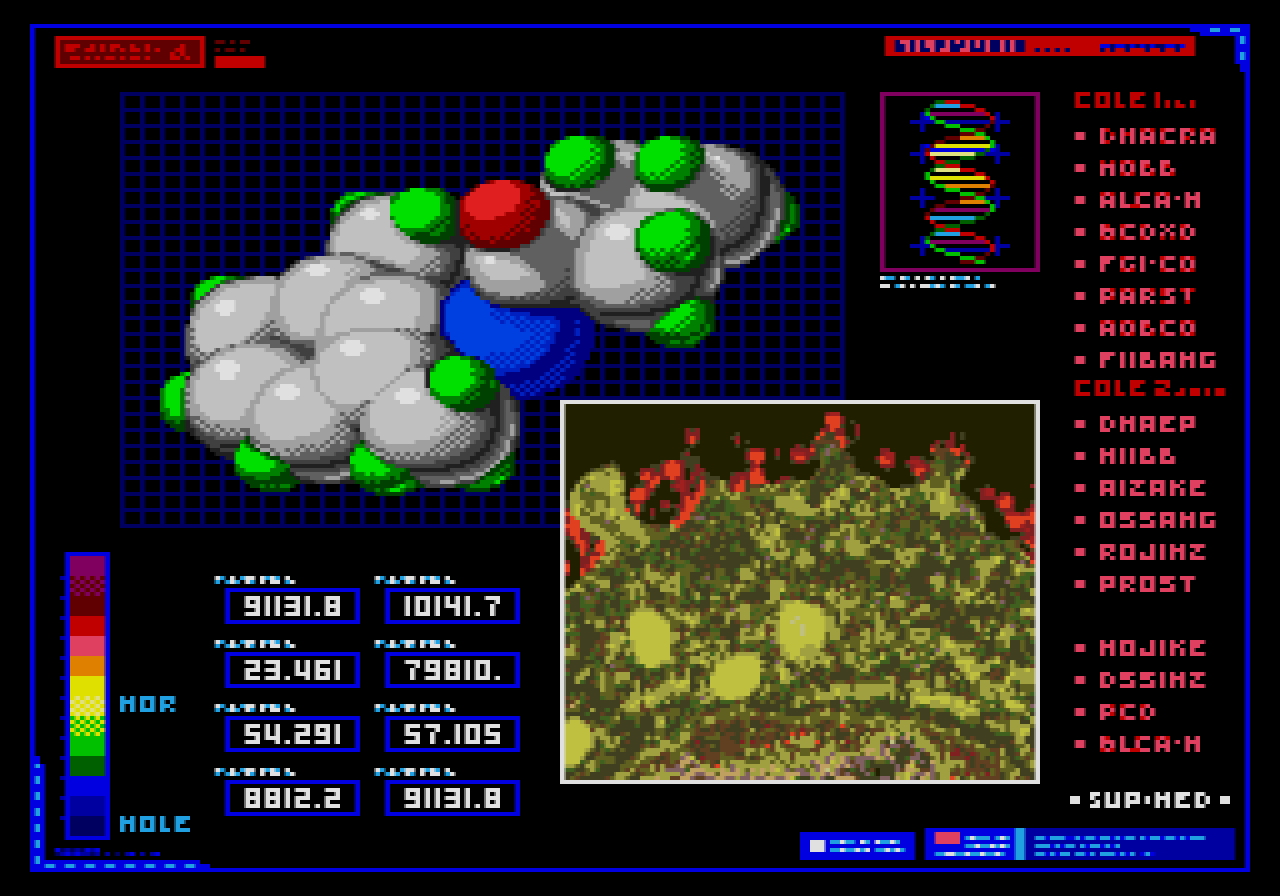Viewport: 1280px width, 896px height.
Task: Toggle the bullet next to PARST
Action: pos(1080,296)
